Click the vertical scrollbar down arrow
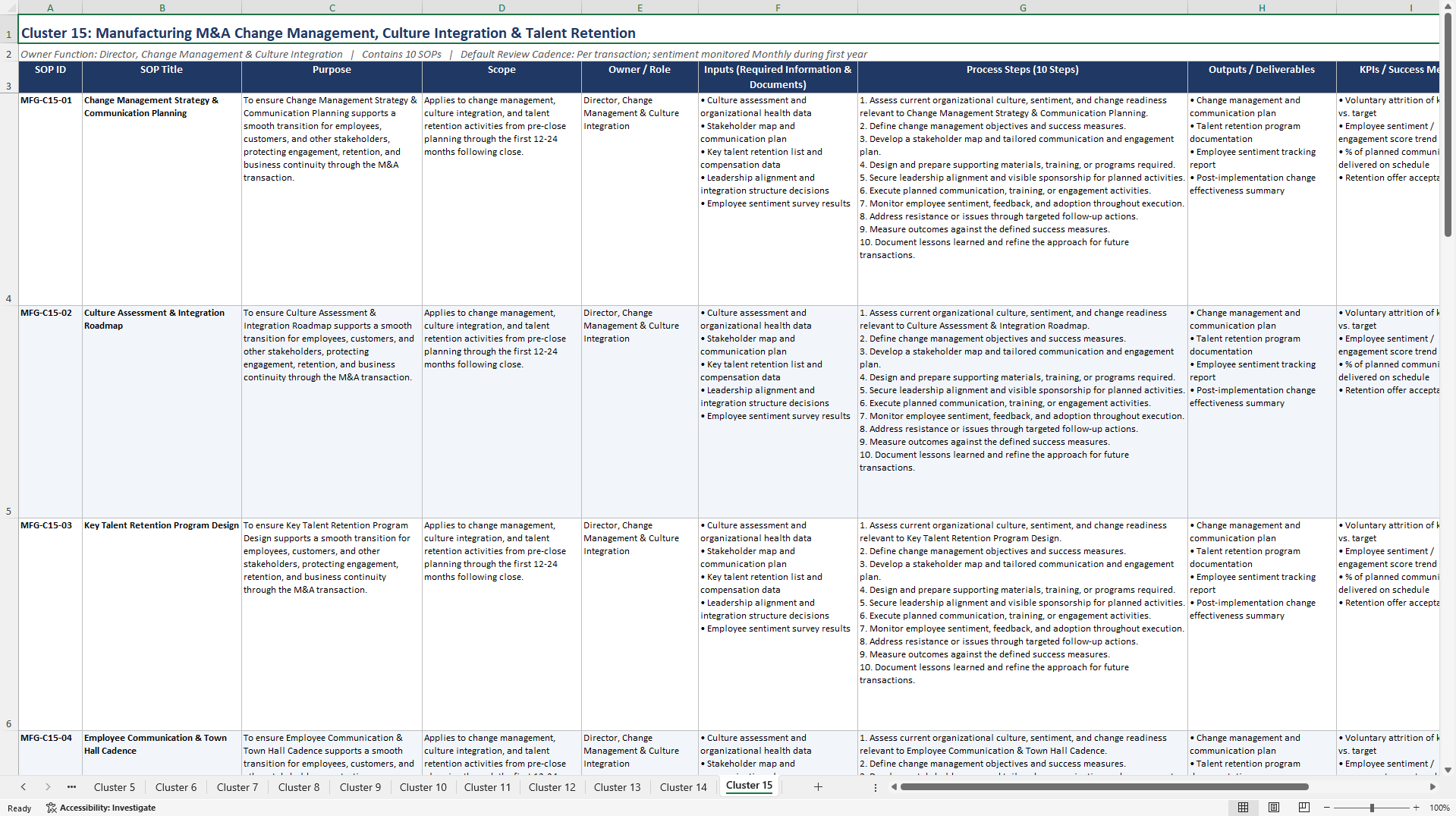Viewport: 1456px width, 816px height. point(1448,770)
